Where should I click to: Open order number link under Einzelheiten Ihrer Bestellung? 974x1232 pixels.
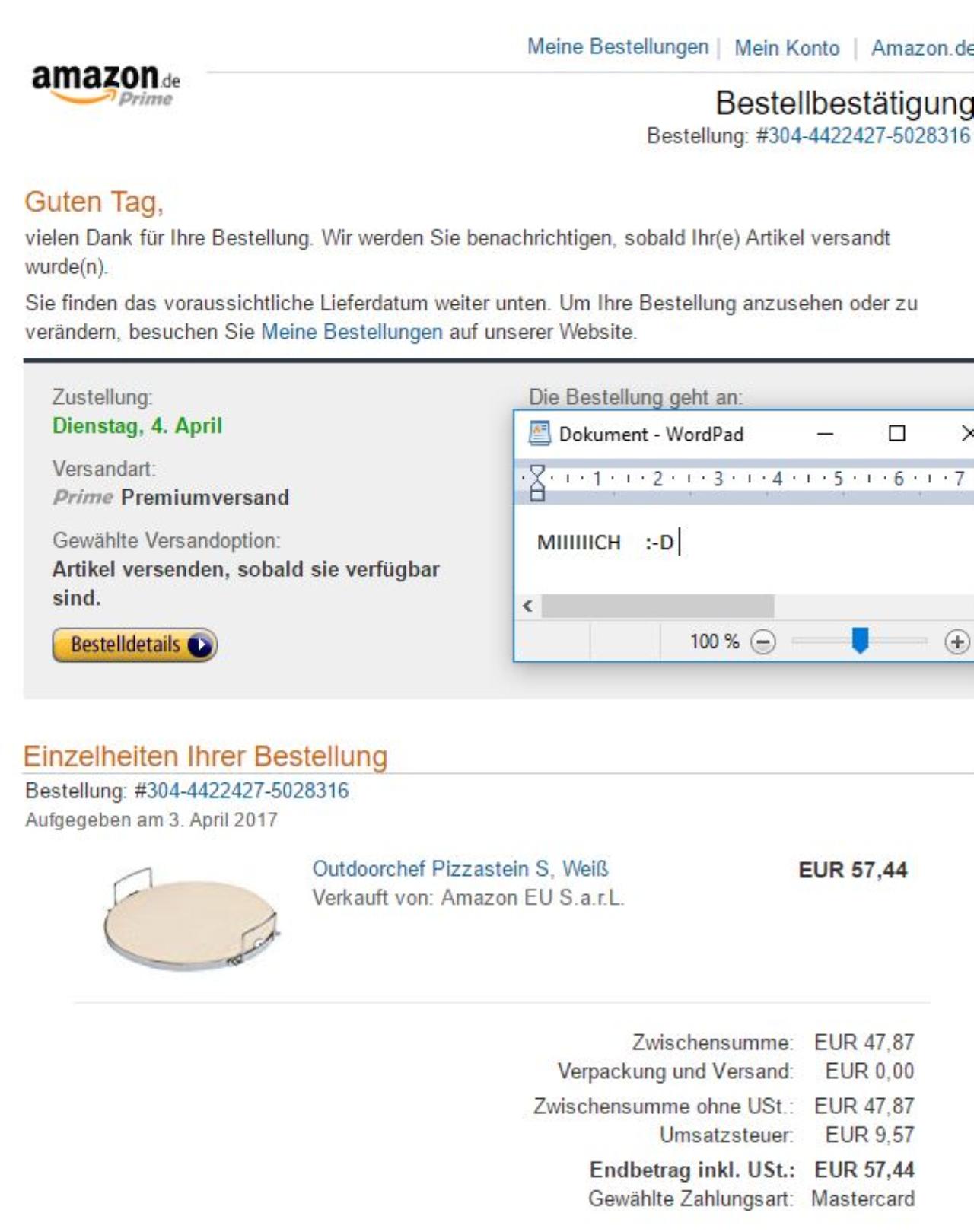click(247, 791)
